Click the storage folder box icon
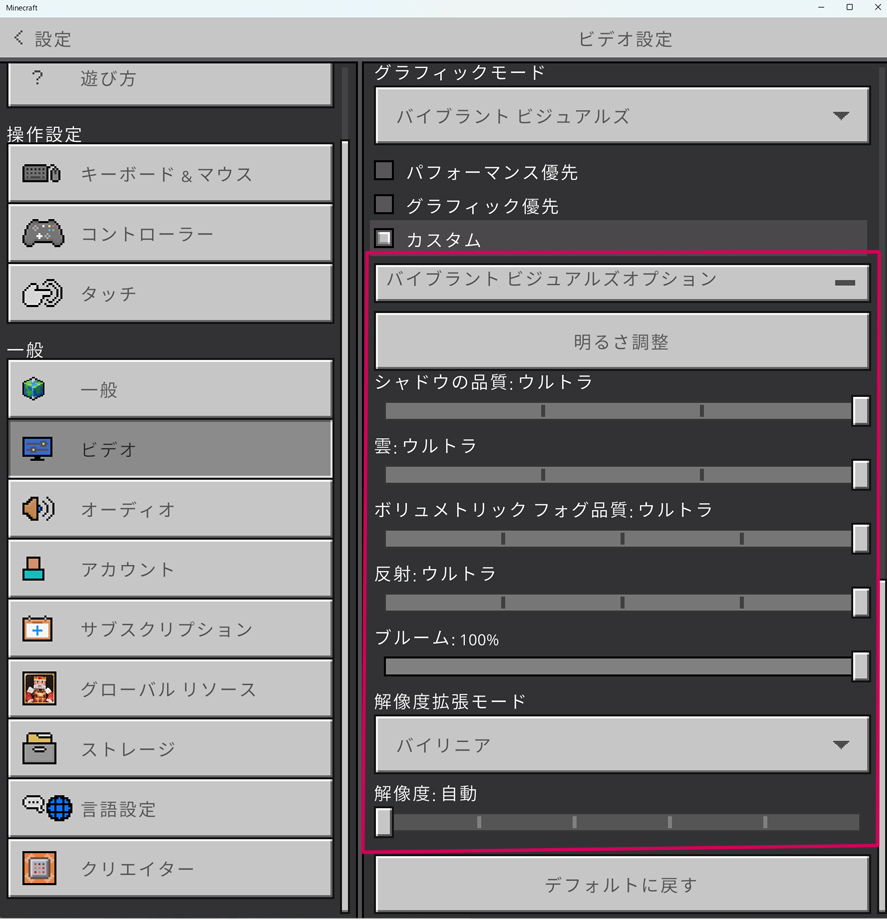 point(39,748)
